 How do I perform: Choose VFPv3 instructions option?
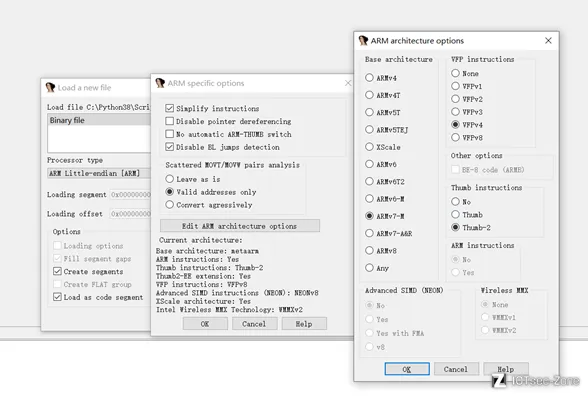(455, 112)
